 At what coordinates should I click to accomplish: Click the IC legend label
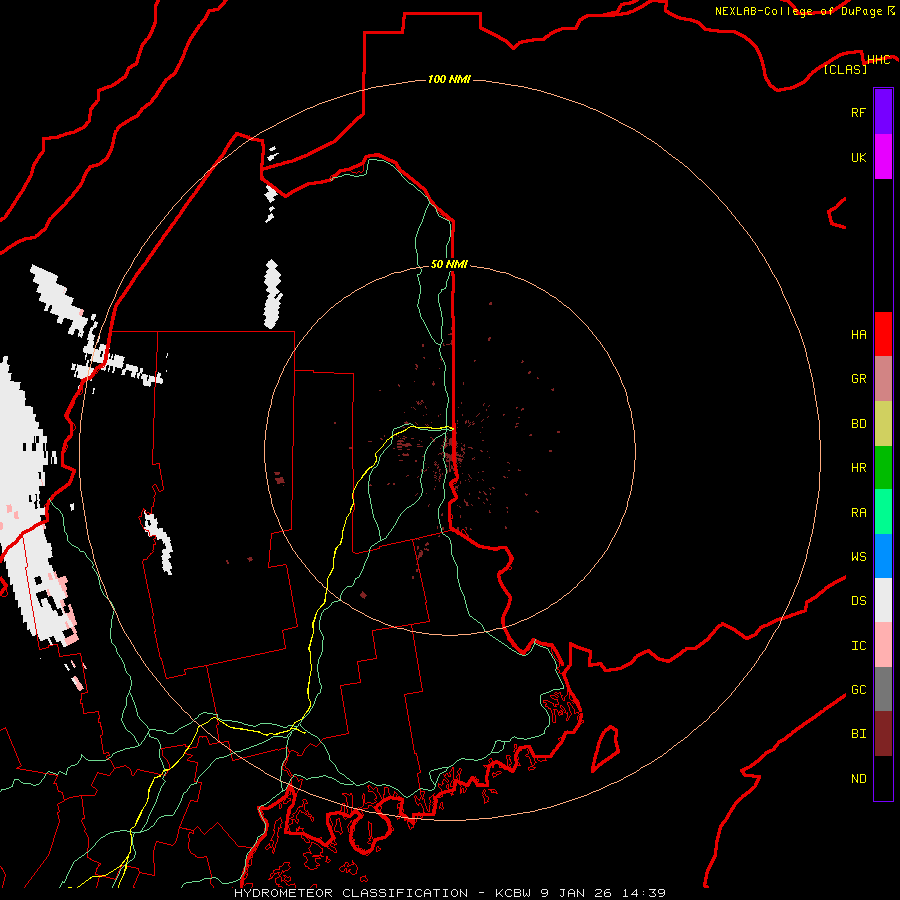[x=858, y=646]
